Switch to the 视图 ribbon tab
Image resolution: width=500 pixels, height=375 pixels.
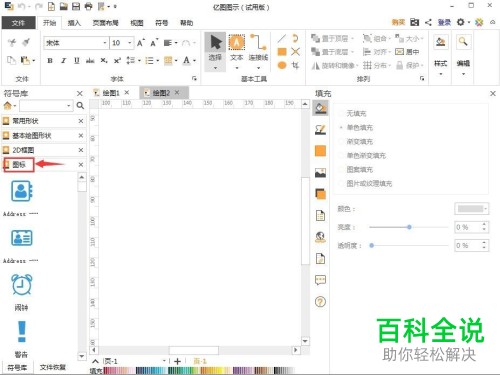click(x=137, y=23)
